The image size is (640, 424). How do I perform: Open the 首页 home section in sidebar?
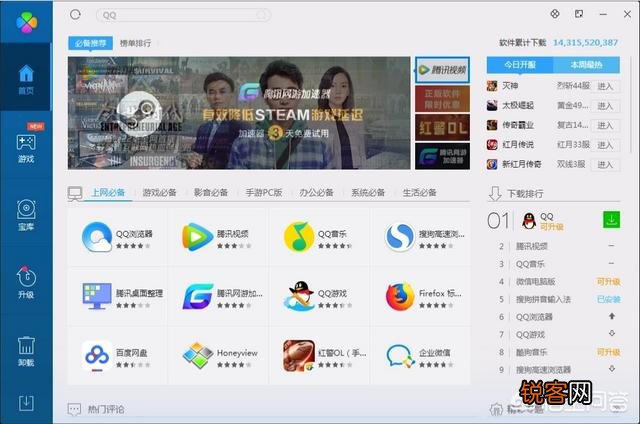click(x=26, y=79)
